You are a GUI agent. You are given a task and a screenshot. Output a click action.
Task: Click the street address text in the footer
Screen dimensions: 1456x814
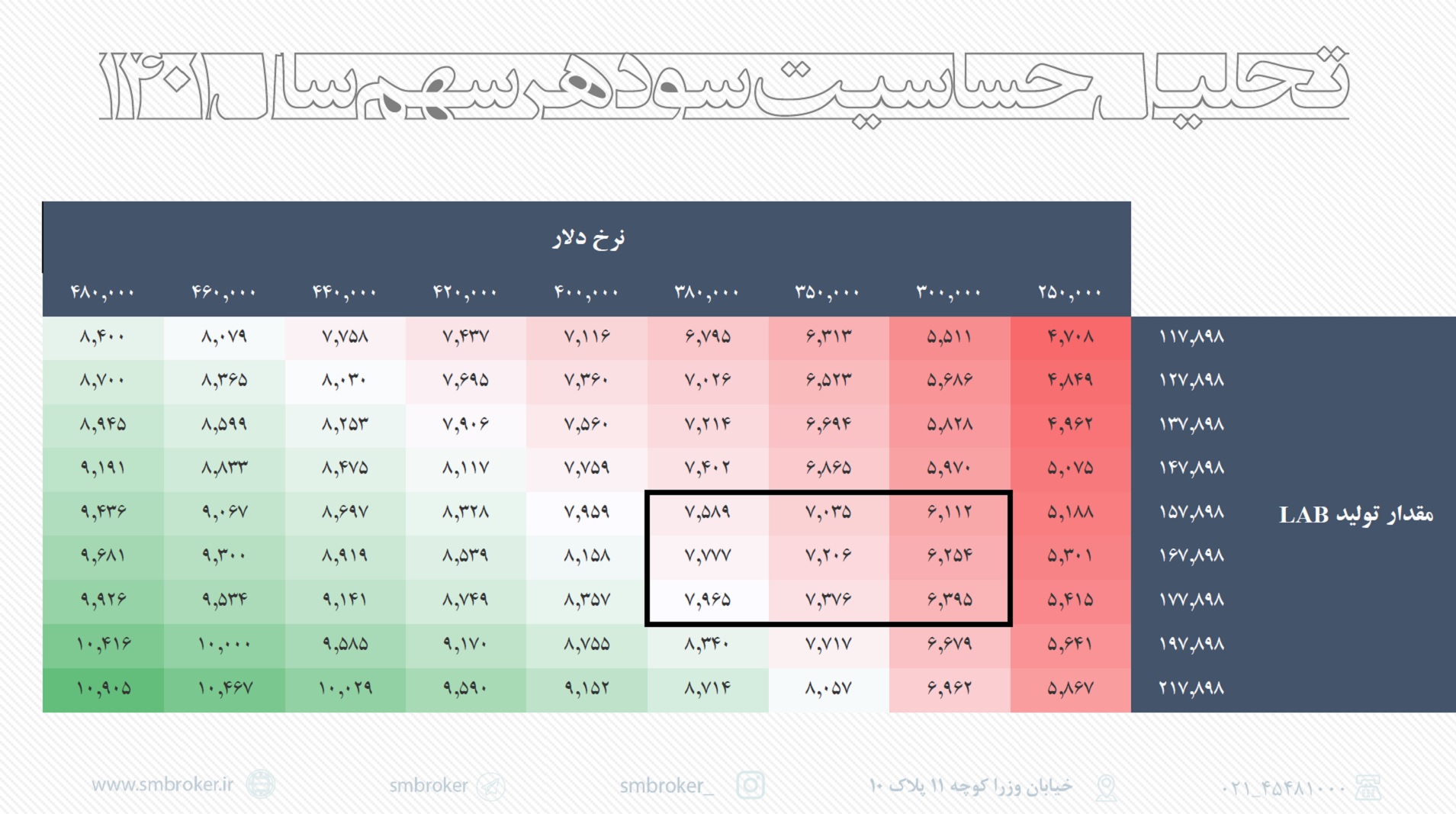tap(970, 786)
